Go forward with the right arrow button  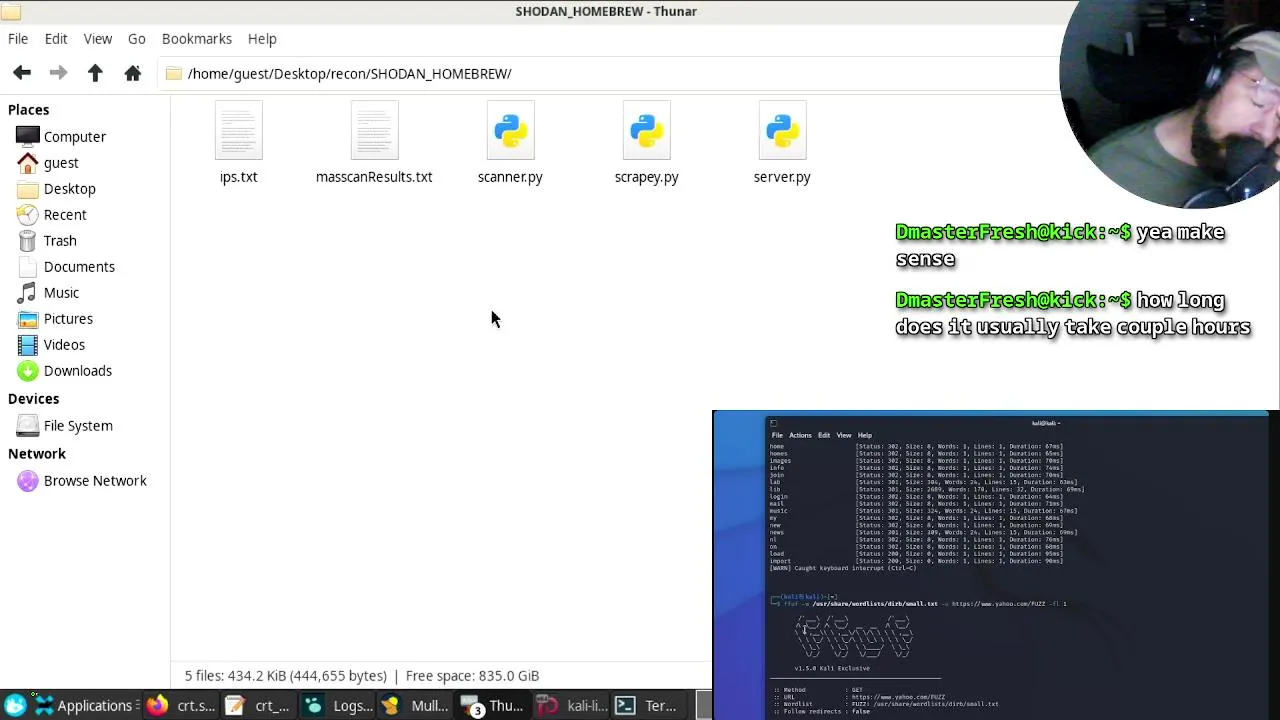58,73
